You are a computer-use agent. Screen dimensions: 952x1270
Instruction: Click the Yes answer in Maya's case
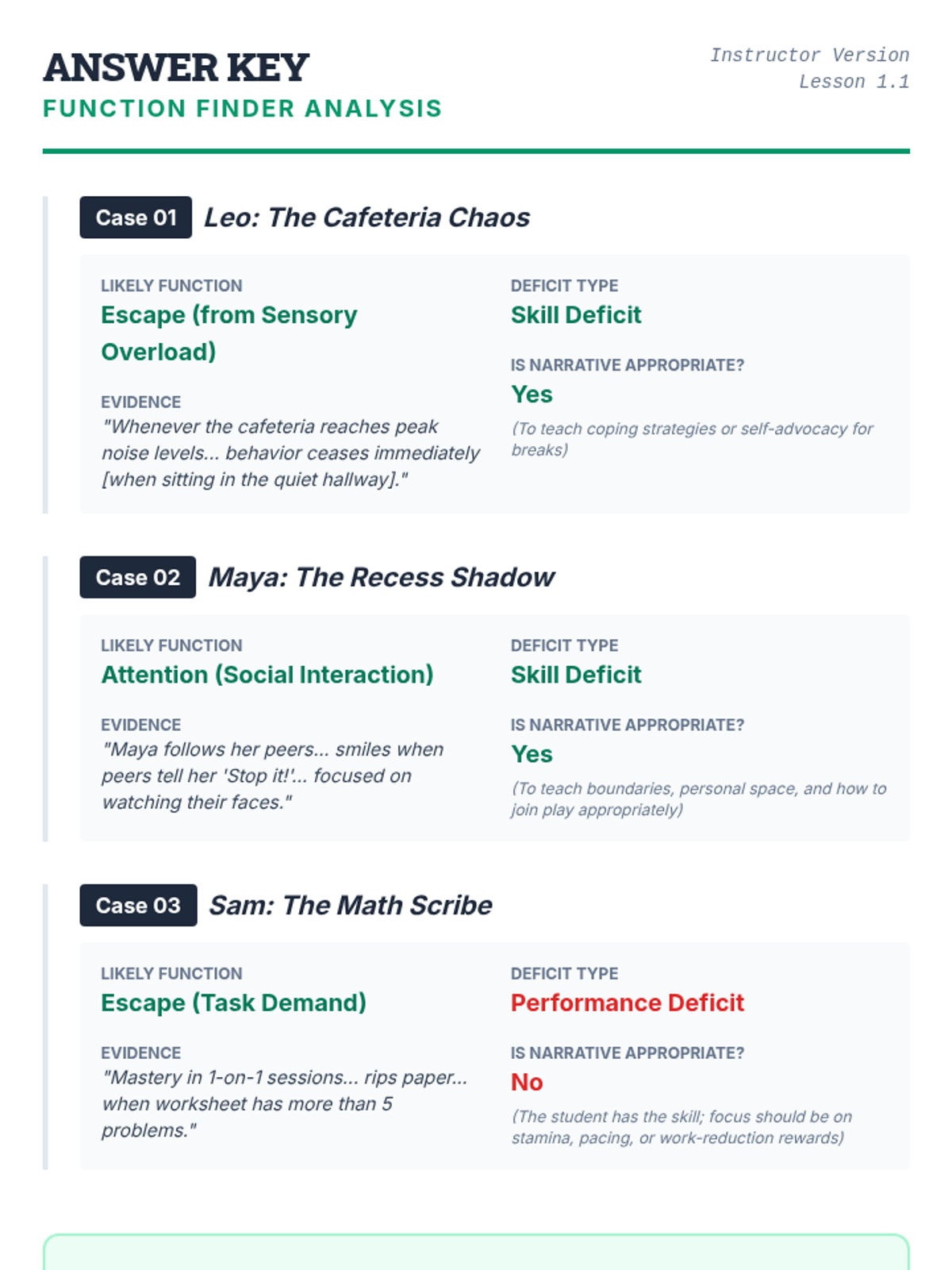coord(532,754)
